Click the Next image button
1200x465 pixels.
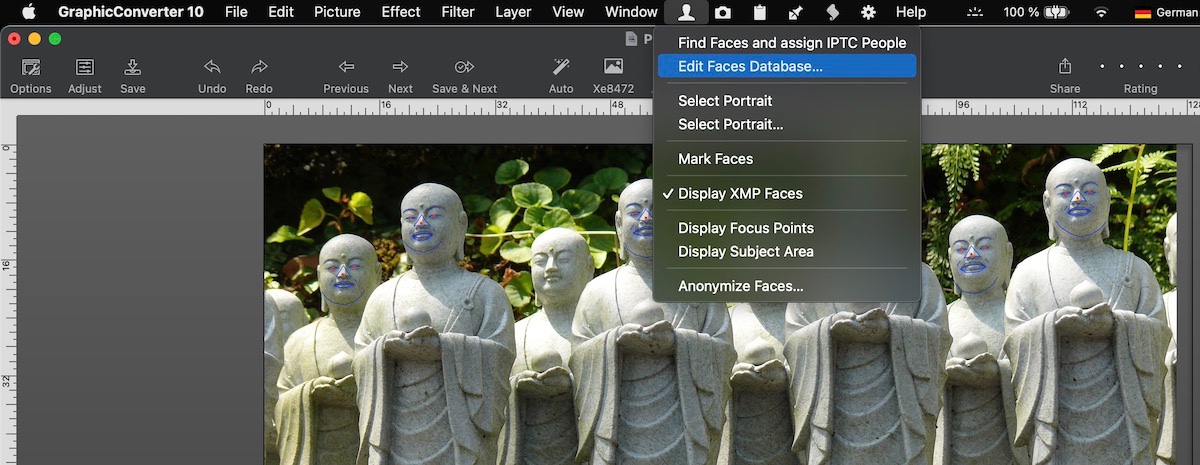(400, 68)
